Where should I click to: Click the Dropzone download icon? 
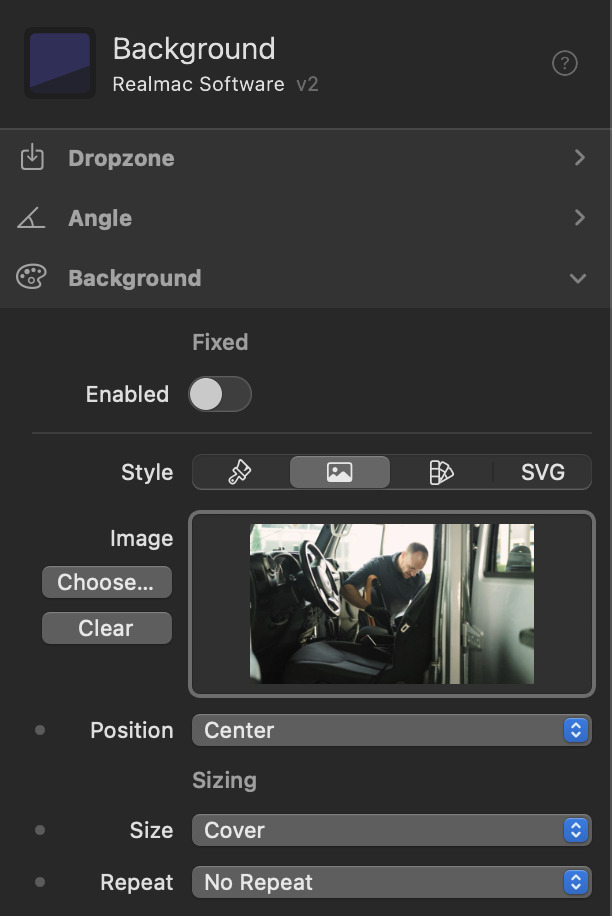(32, 158)
